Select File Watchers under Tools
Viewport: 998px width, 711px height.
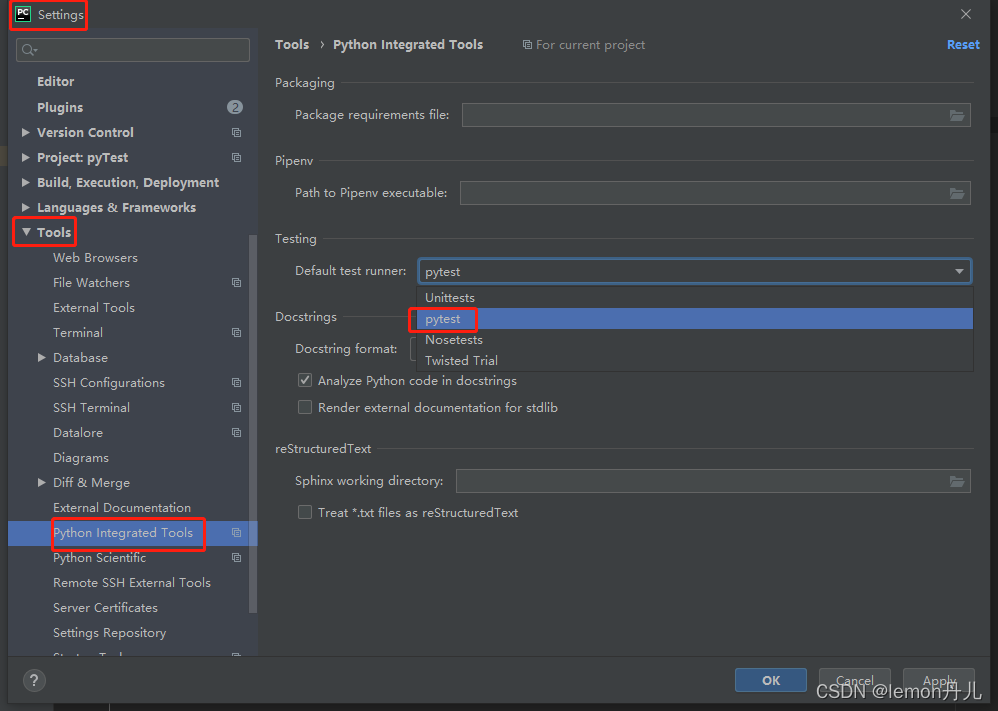tap(91, 283)
